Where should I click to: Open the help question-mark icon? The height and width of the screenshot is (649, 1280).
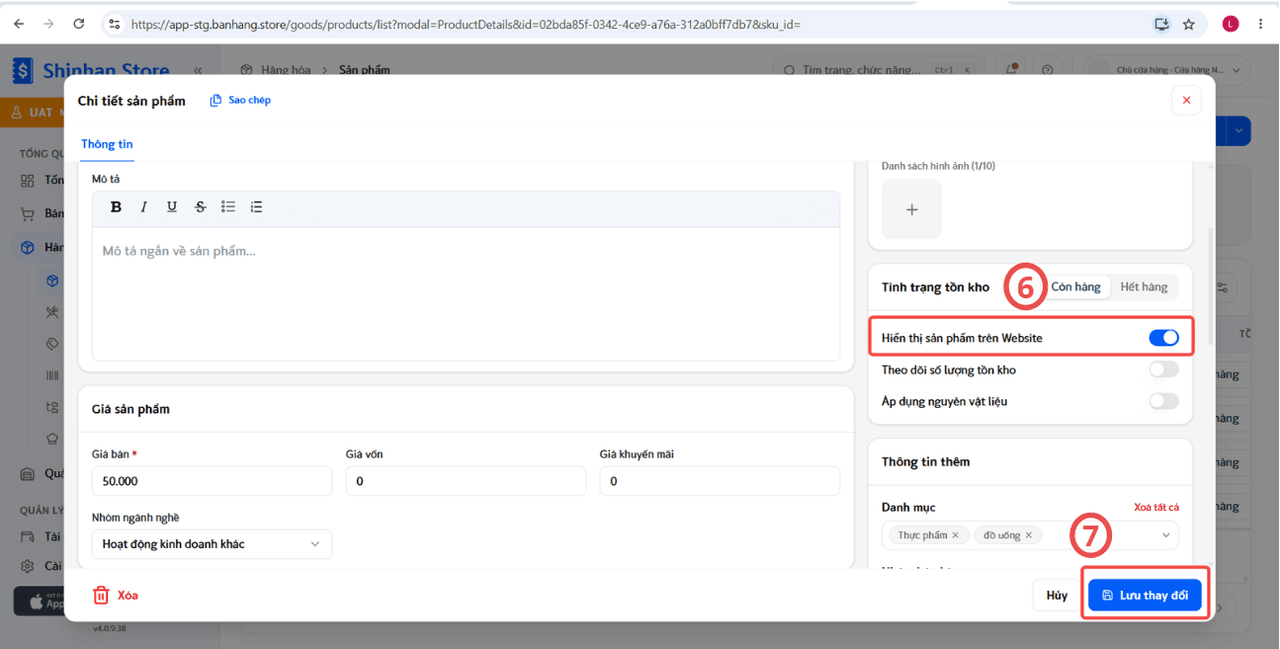pyautogui.click(x=1047, y=70)
